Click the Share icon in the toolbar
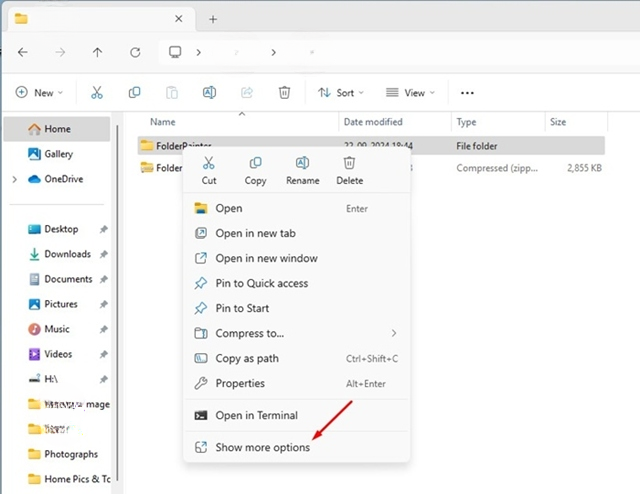640x494 pixels. pyautogui.click(x=247, y=93)
